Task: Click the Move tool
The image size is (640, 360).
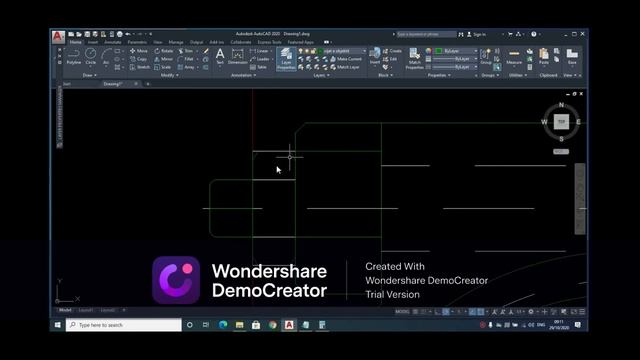Action: [139, 51]
